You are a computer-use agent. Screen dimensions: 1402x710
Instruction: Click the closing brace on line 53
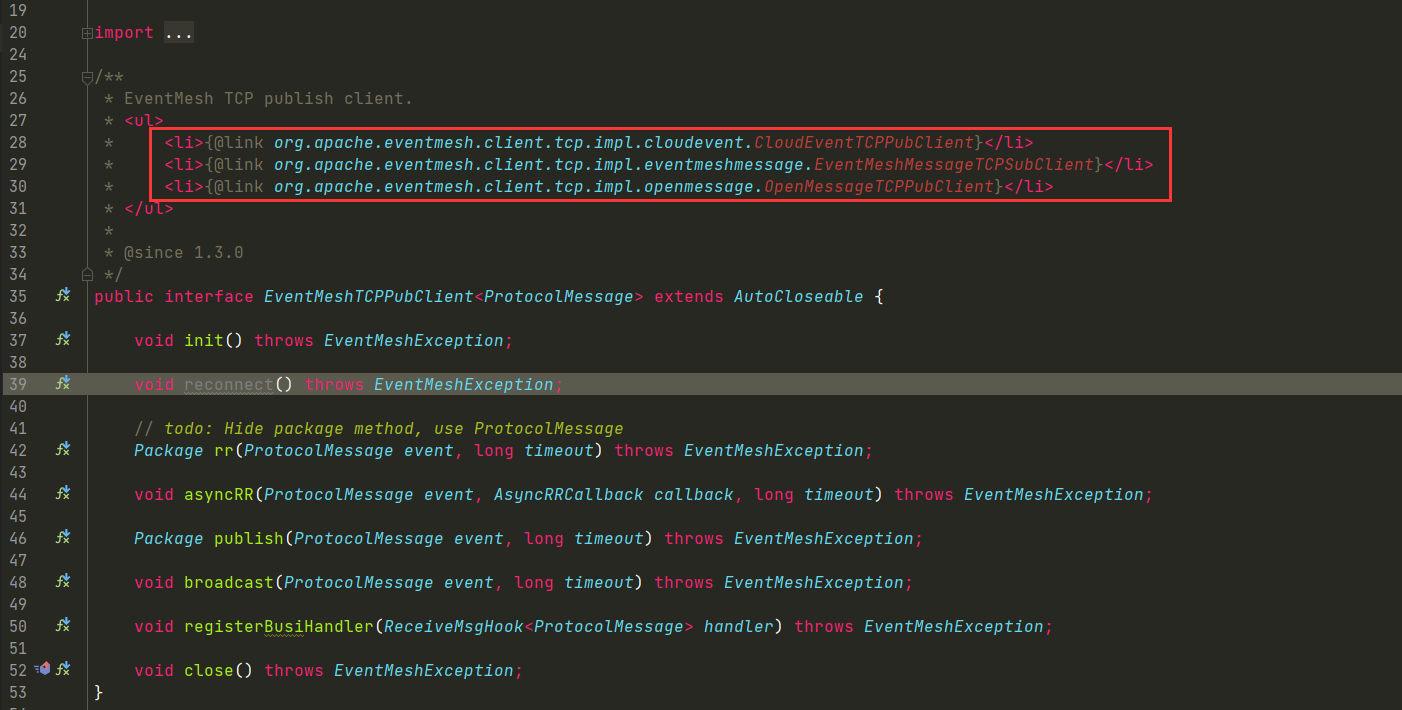click(99, 692)
